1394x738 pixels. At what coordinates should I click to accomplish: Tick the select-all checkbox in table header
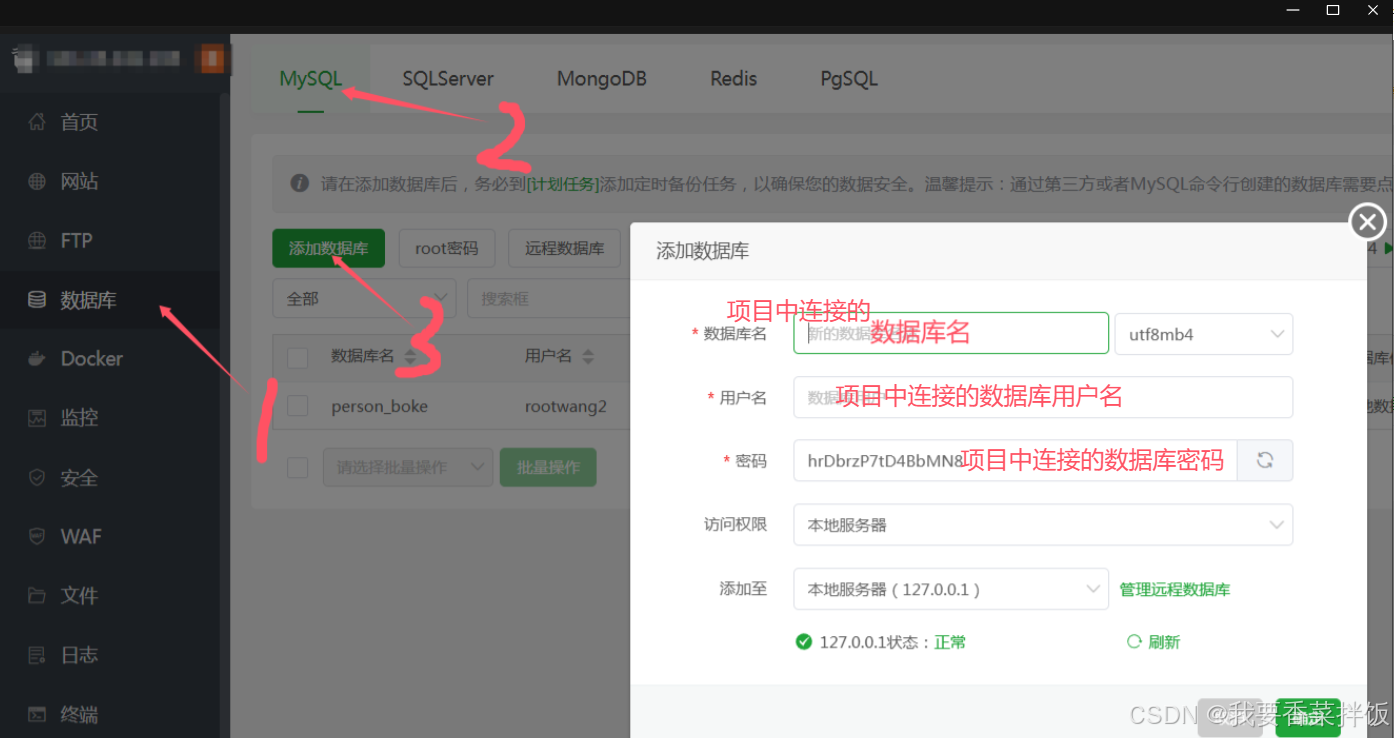297,357
